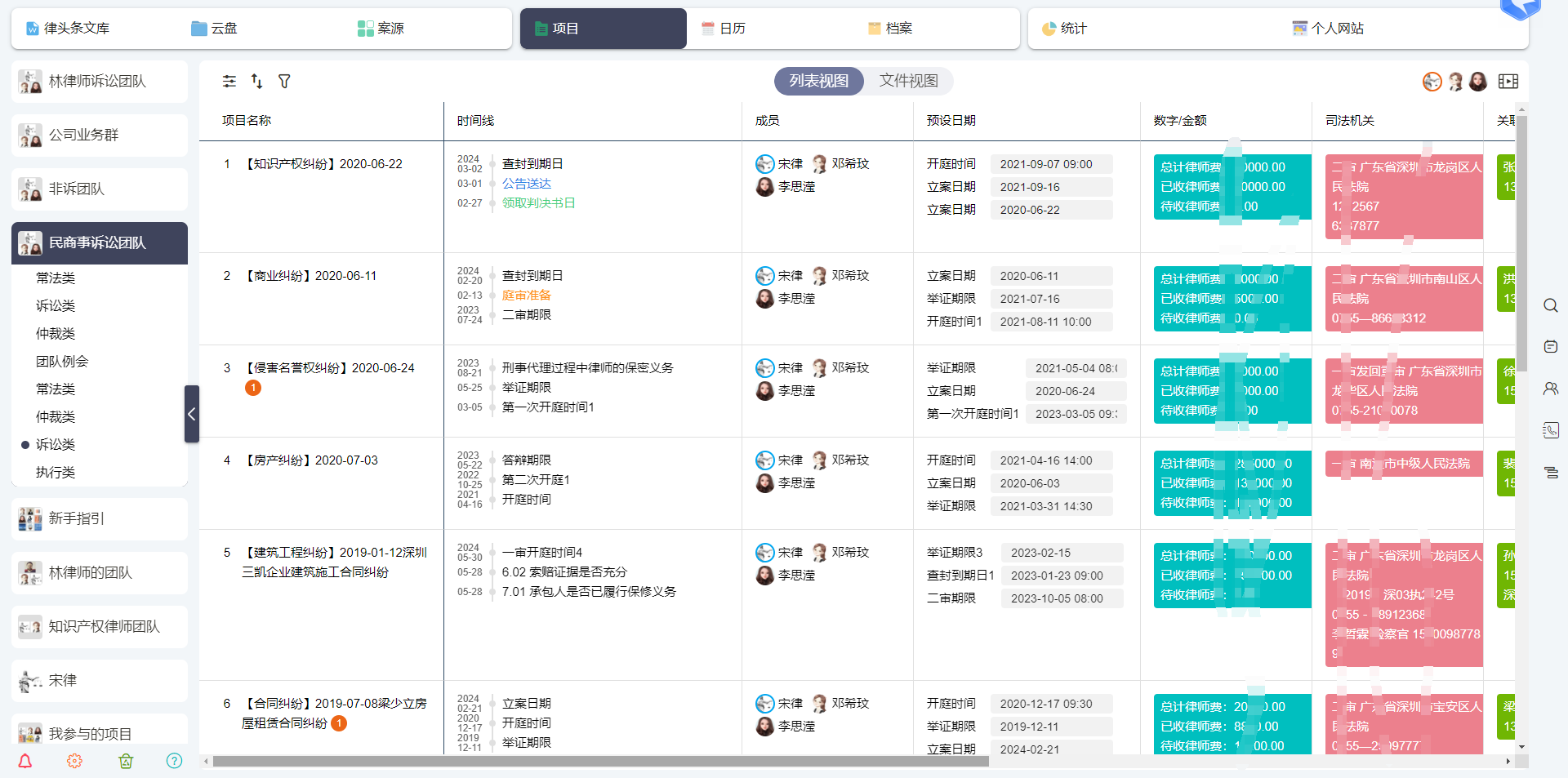The width and height of the screenshot is (1568, 778).
Task: Open the help question mark icon
Action: (174, 761)
